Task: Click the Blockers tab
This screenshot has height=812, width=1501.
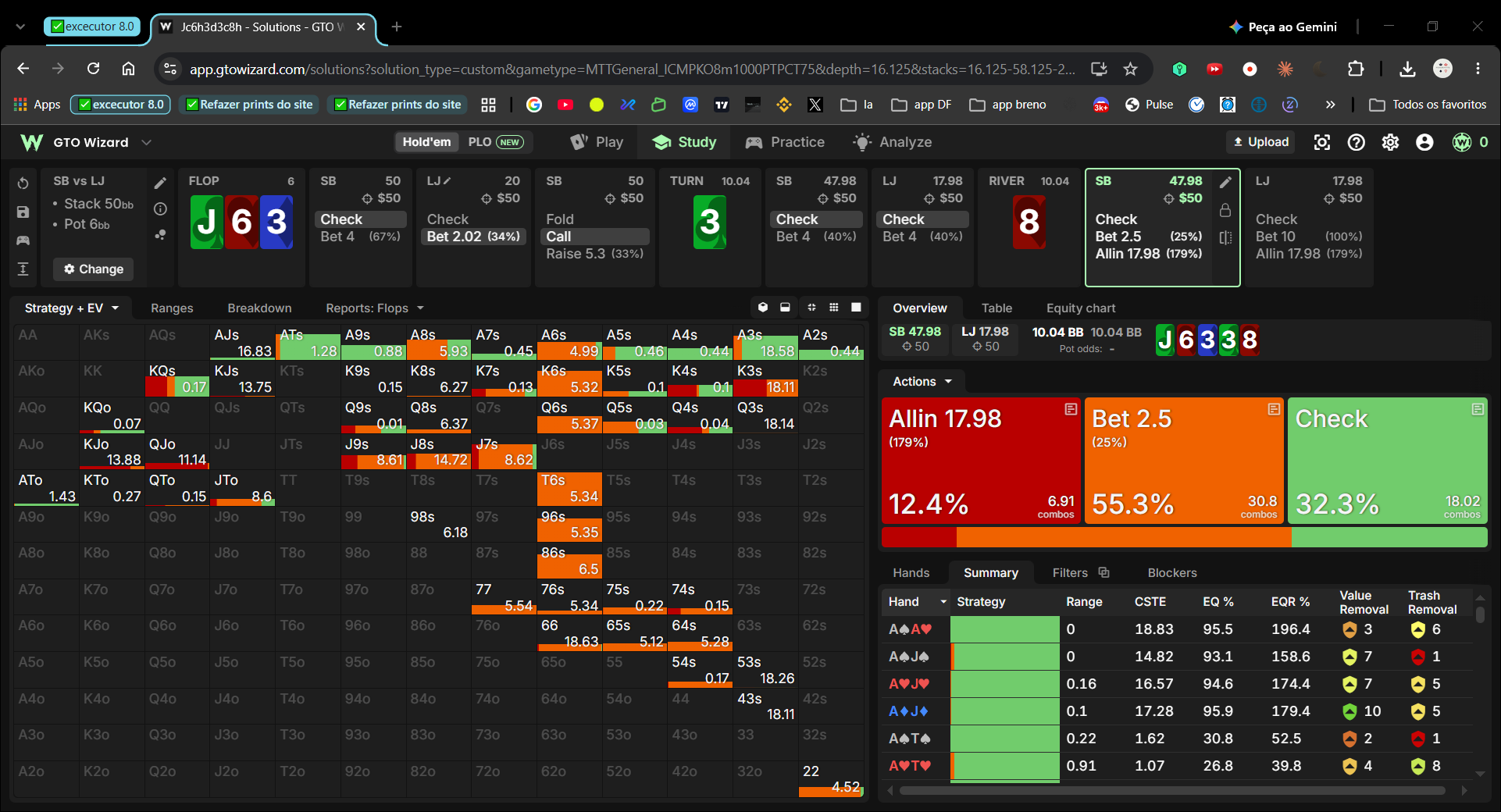Action: [x=1172, y=573]
